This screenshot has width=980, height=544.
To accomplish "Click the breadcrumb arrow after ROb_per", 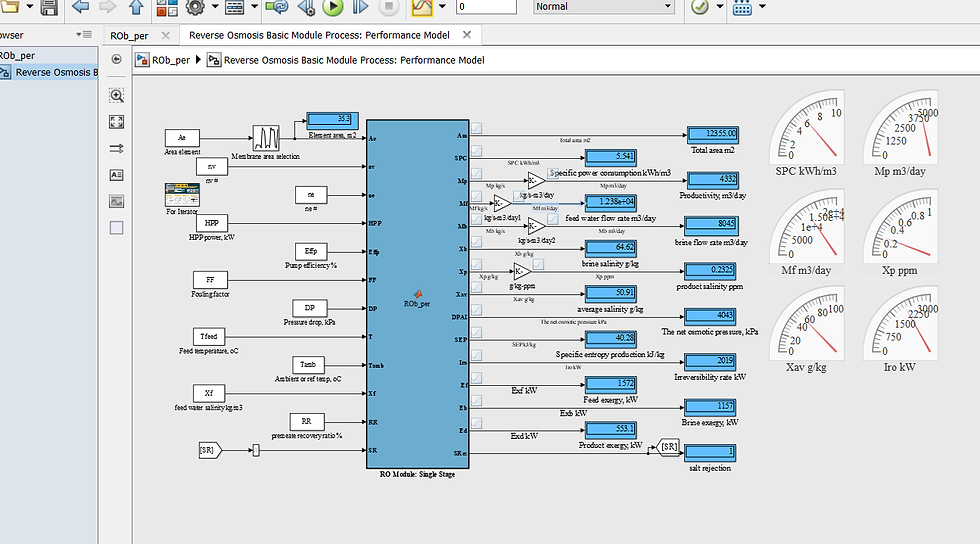I will (x=198, y=60).
